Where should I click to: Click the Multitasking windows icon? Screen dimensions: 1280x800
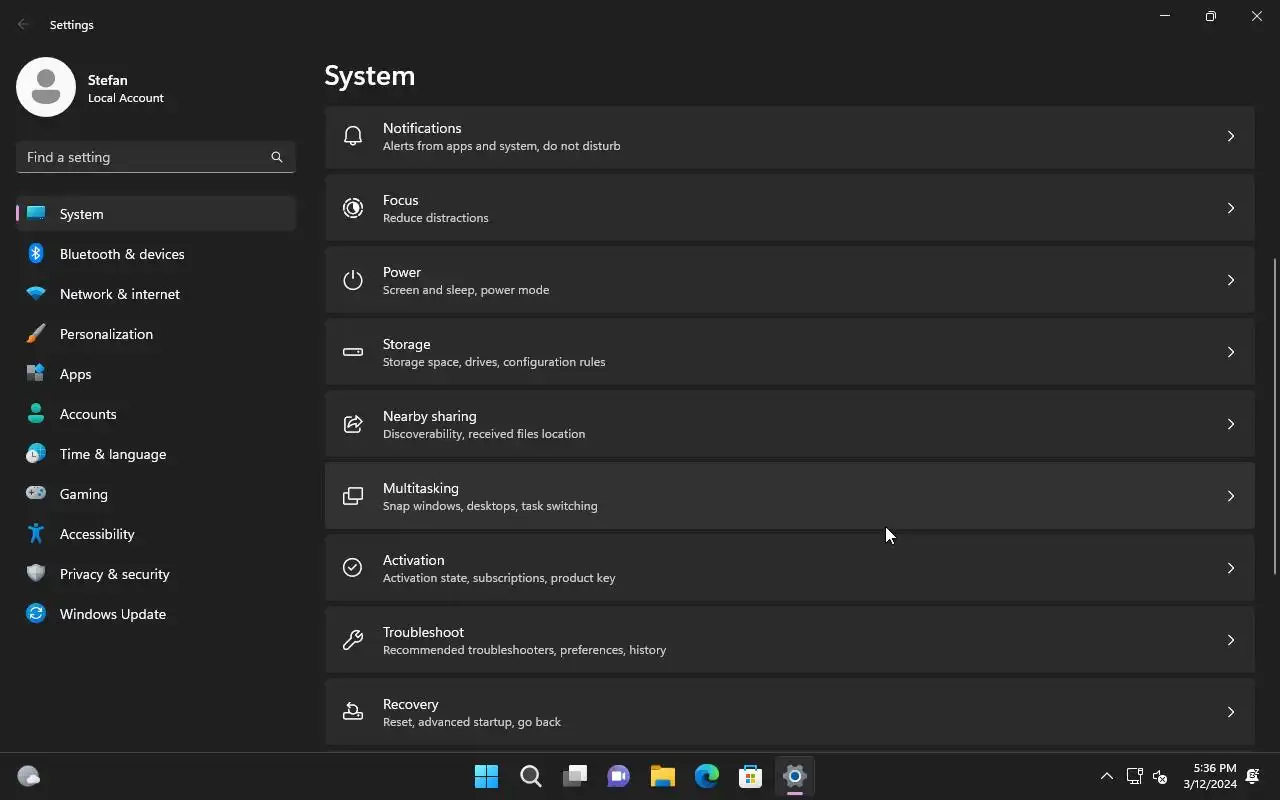pos(353,496)
